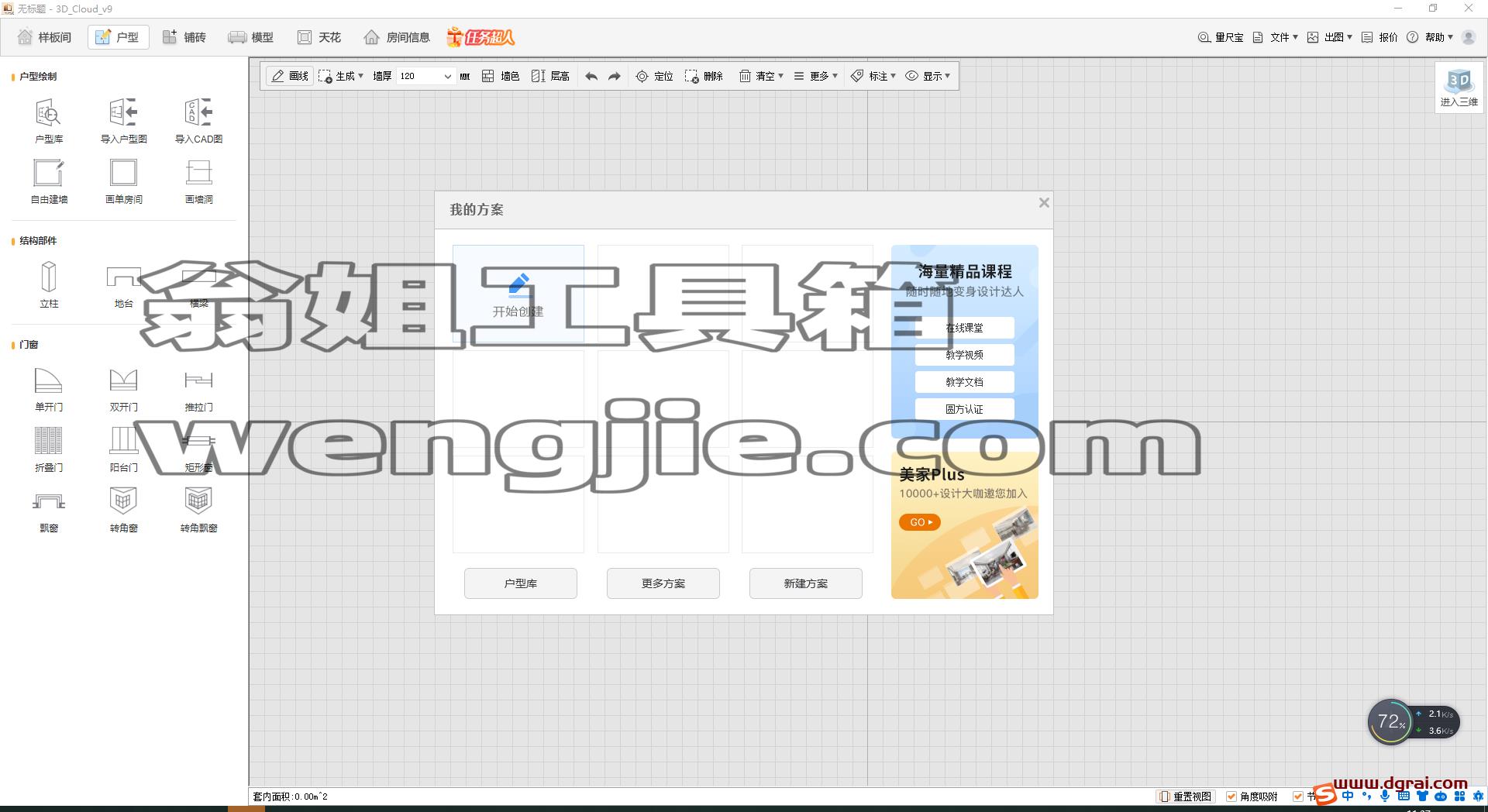Viewport: 1488px width, 812px height.
Task: Choose the 立柱 column component
Action: pos(48,284)
